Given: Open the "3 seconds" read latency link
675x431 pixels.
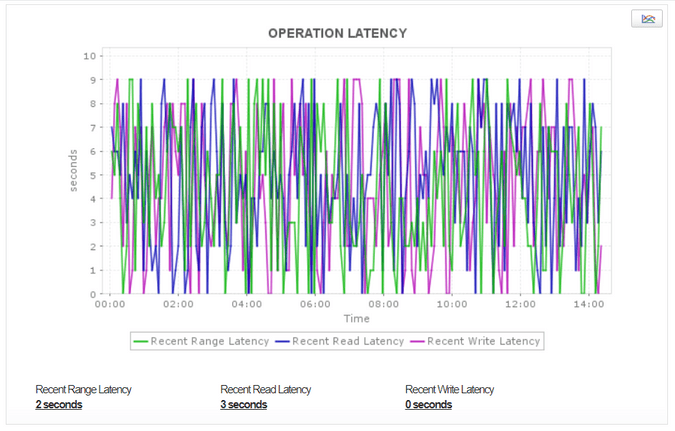Looking at the screenshot, I should pos(244,405).
